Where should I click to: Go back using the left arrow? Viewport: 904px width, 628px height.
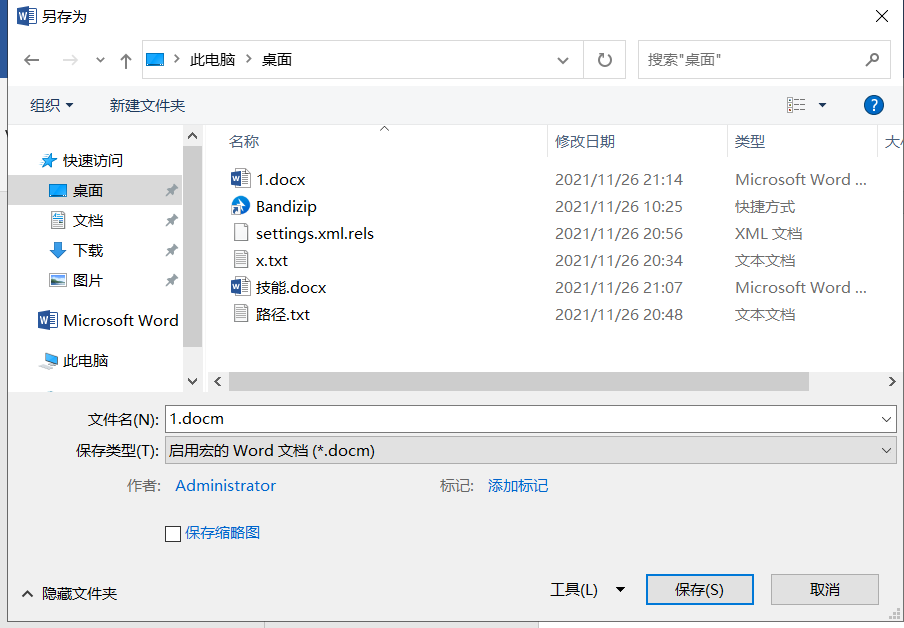pyautogui.click(x=32, y=60)
